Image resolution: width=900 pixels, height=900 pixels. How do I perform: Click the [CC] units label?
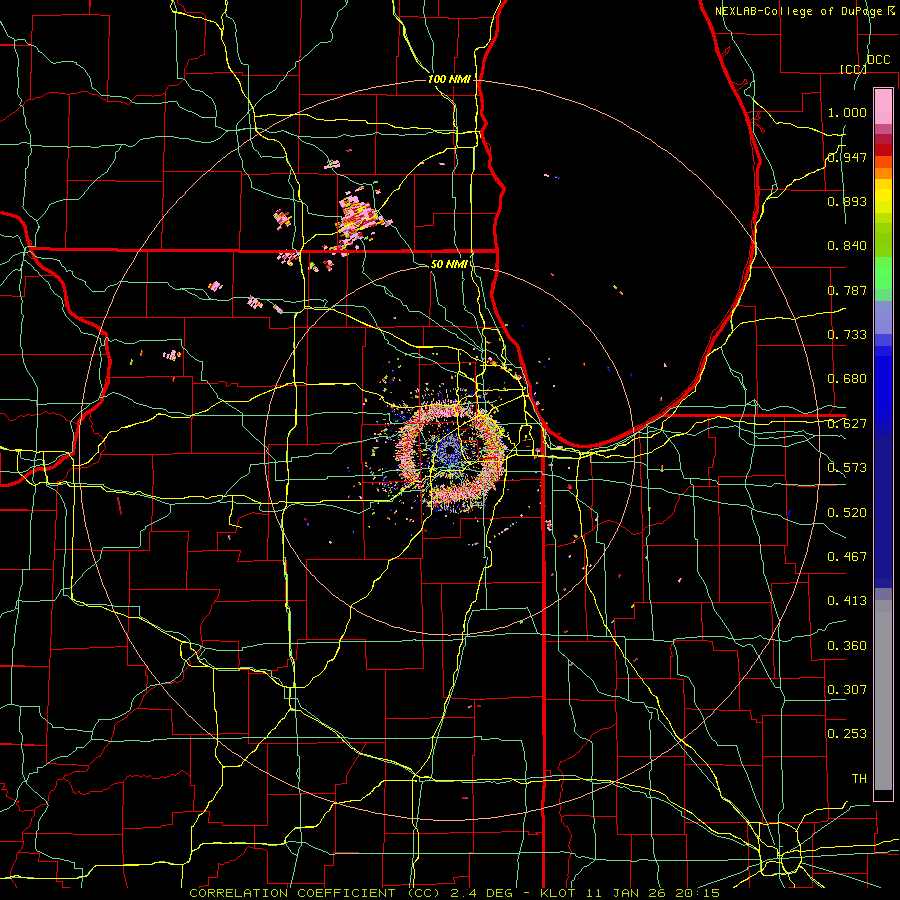(854, 69)
